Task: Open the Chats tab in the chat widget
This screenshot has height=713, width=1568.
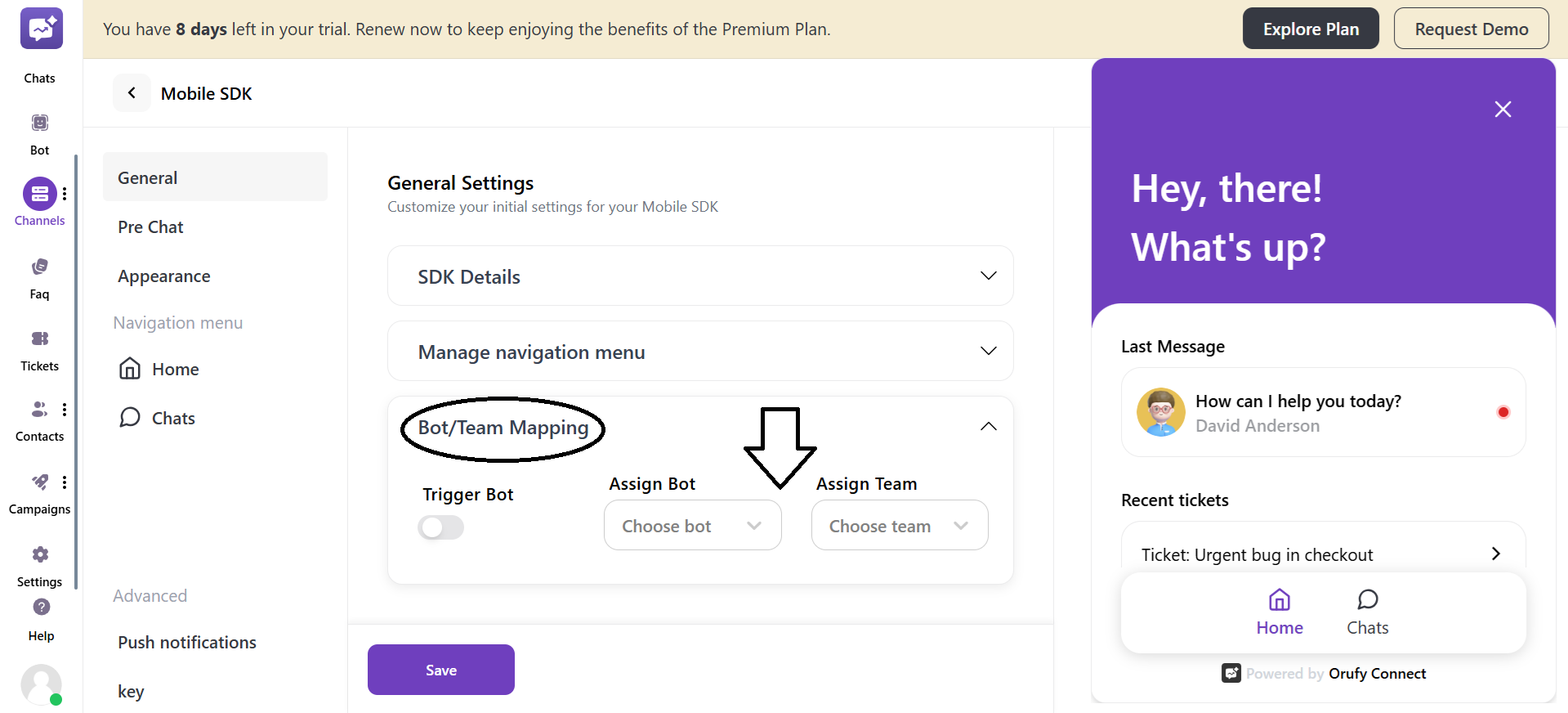Action: pyautogui.click(x=1367, y=609)
